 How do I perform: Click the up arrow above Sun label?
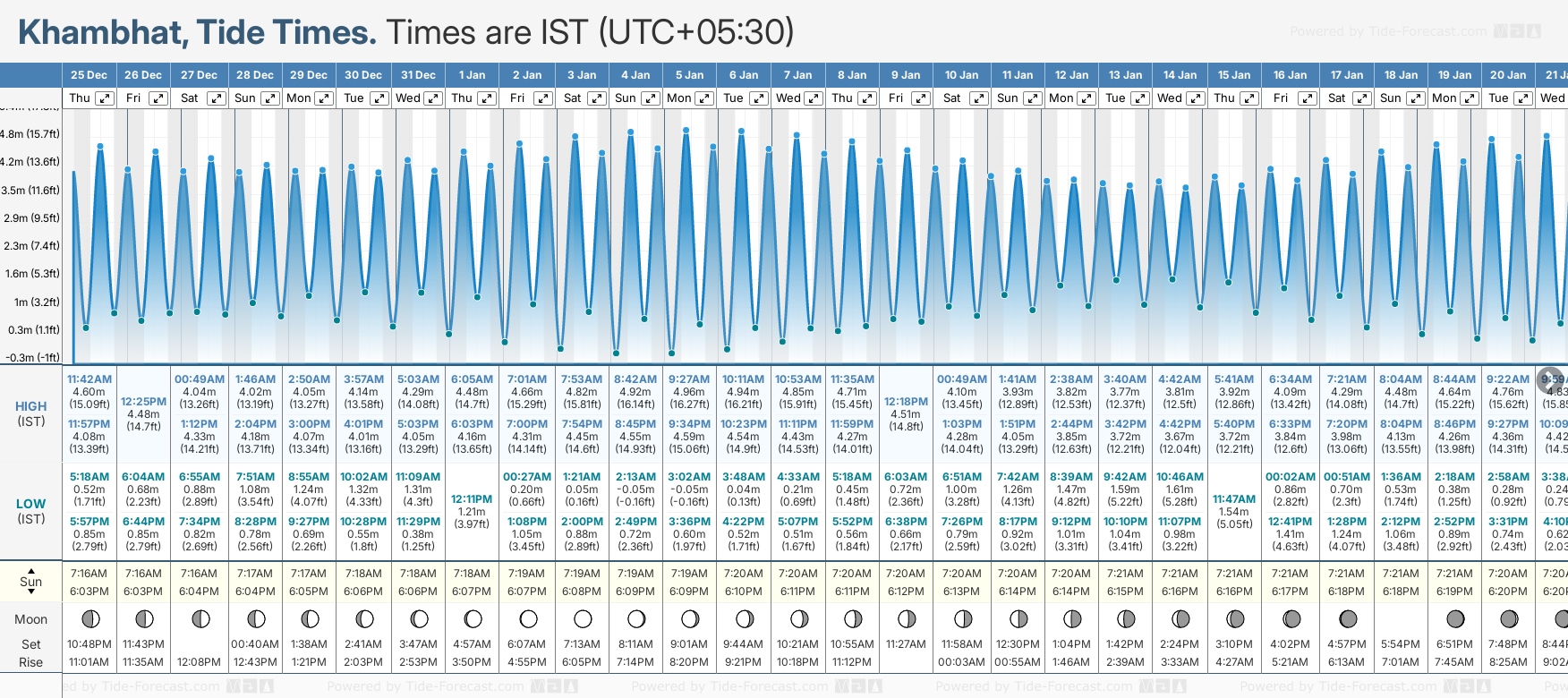pyautogui.click(x=31, y=570)
